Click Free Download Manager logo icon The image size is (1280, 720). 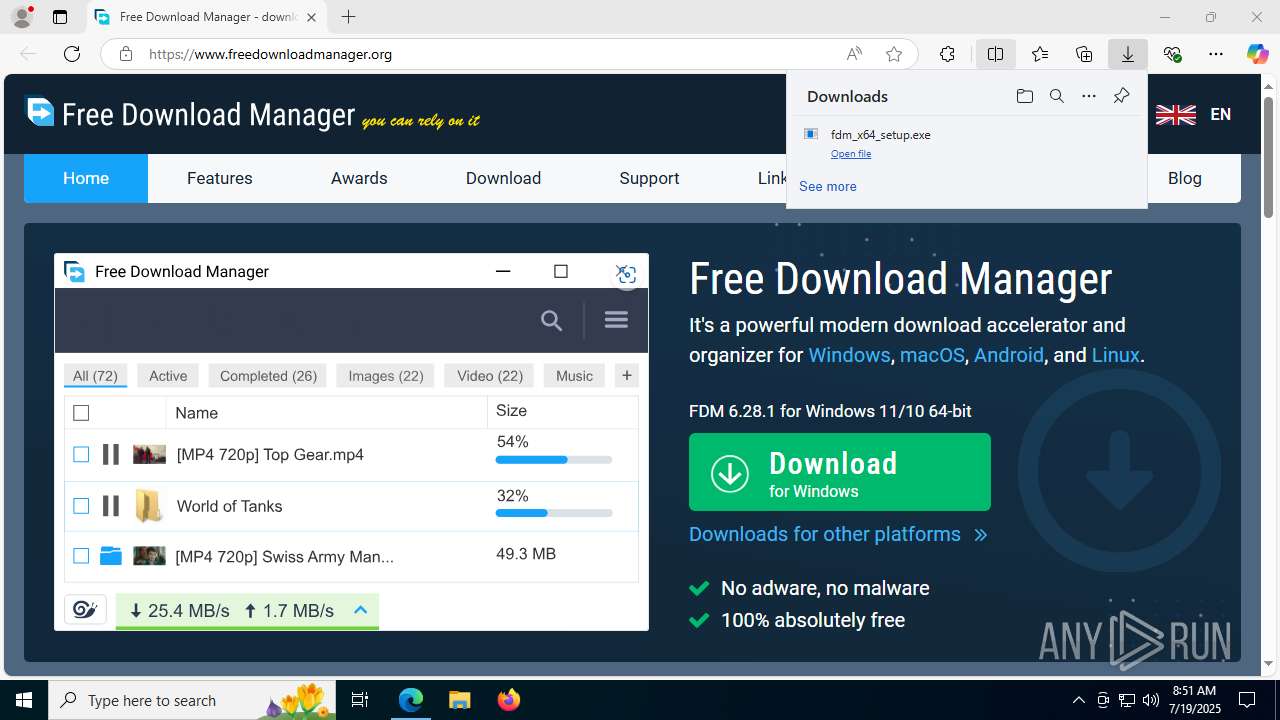coord(40,112)
